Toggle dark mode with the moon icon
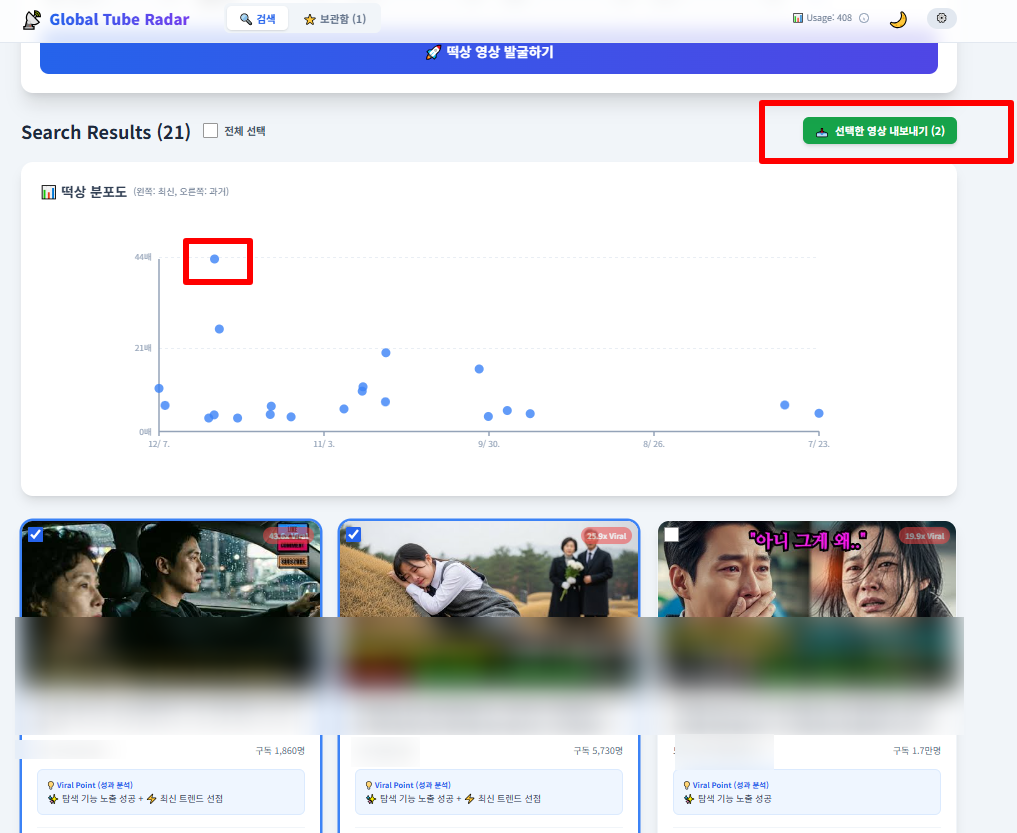Image resolution: width=1017 pixels, height=833 pixels. point(898,19)
